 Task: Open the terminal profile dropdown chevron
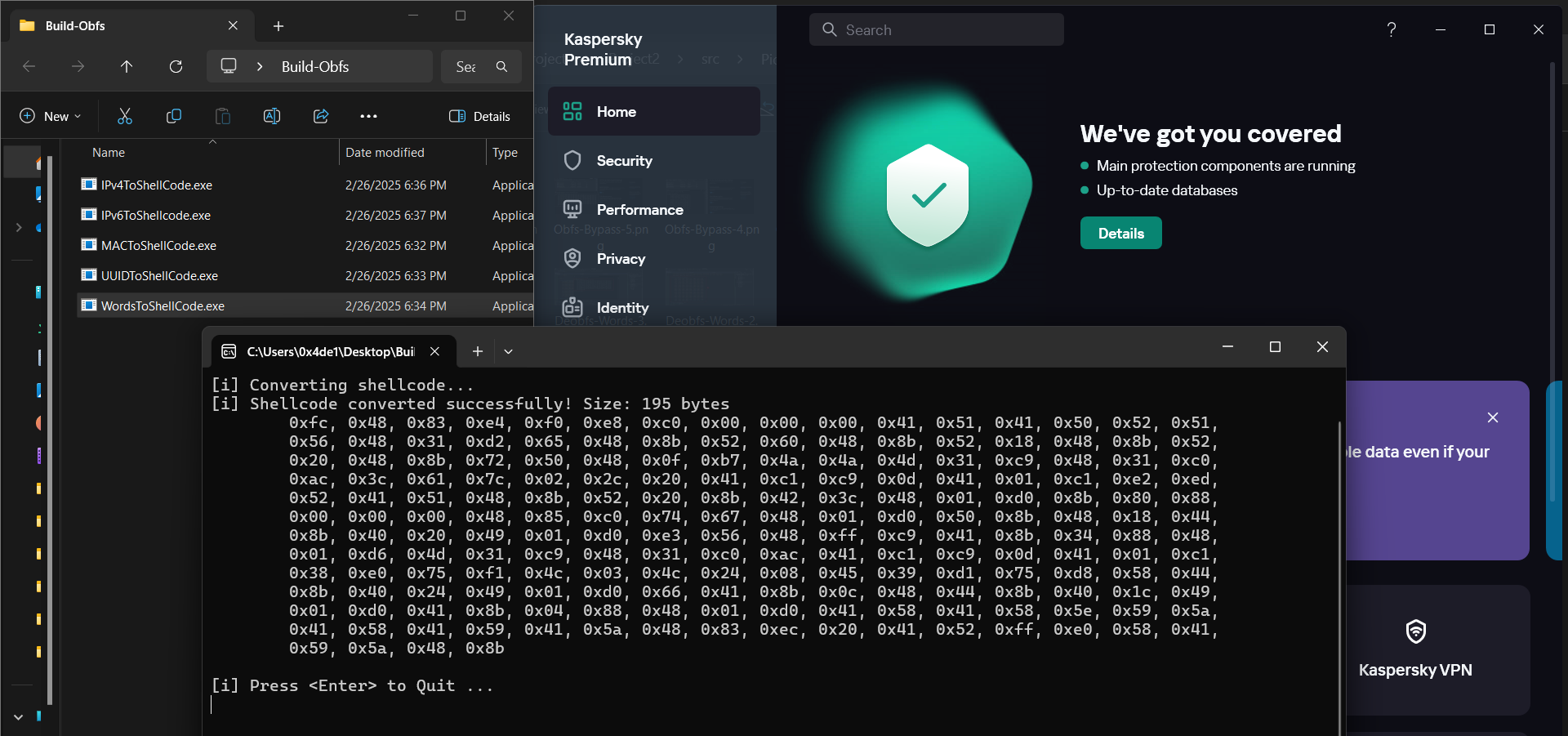click(508, 351)
